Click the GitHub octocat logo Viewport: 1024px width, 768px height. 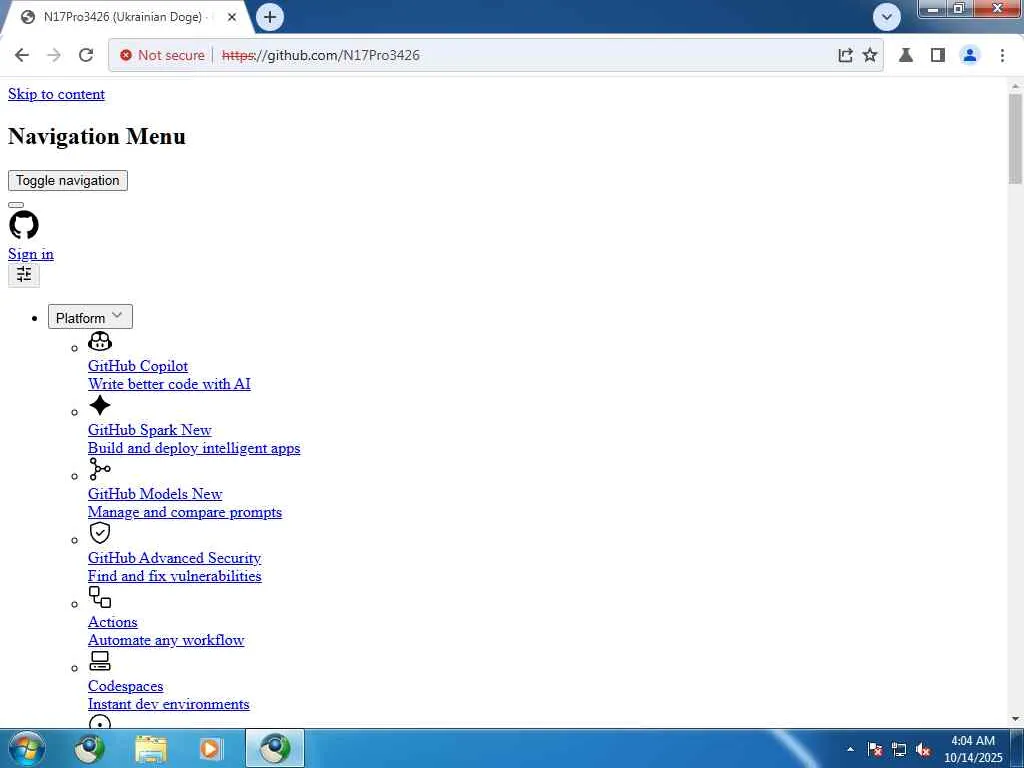(x=24, y=225)
